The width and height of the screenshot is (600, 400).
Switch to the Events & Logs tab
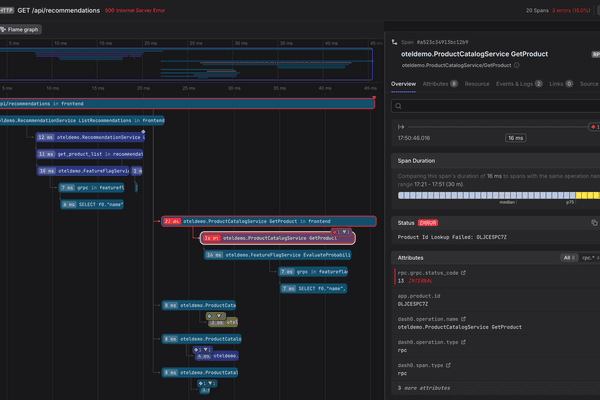pyautogui.click(x=519, y=84)
